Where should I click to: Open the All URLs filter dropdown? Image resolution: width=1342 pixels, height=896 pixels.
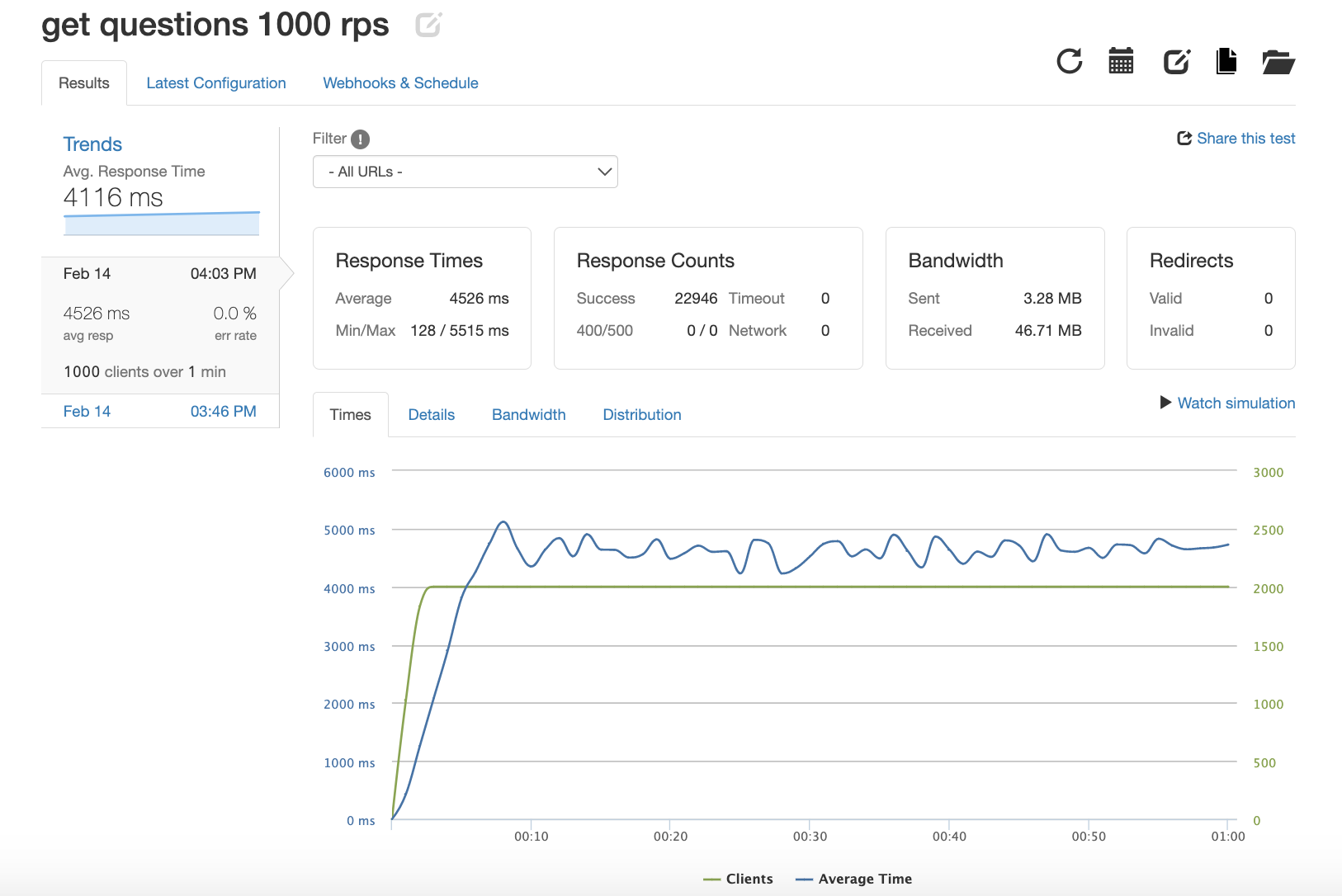(465, 172)
